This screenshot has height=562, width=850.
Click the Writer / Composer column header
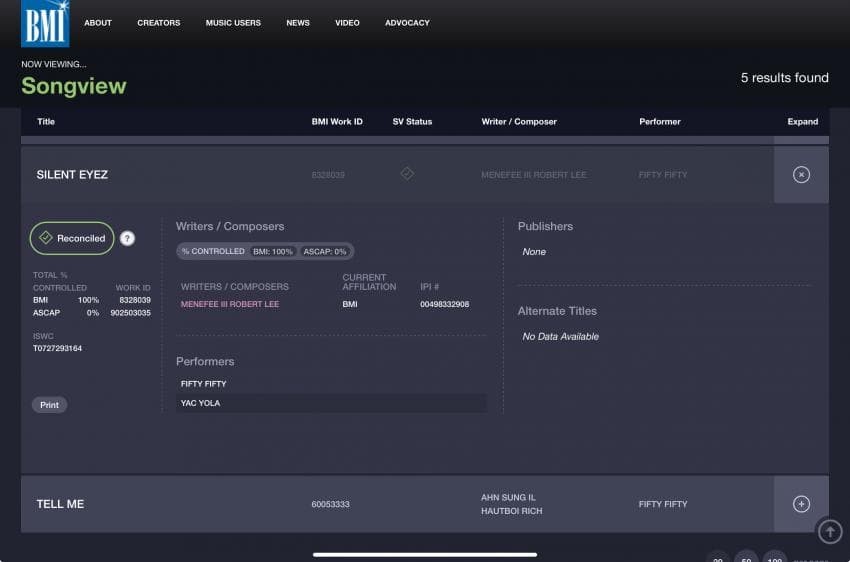click(x=519, y=121)
